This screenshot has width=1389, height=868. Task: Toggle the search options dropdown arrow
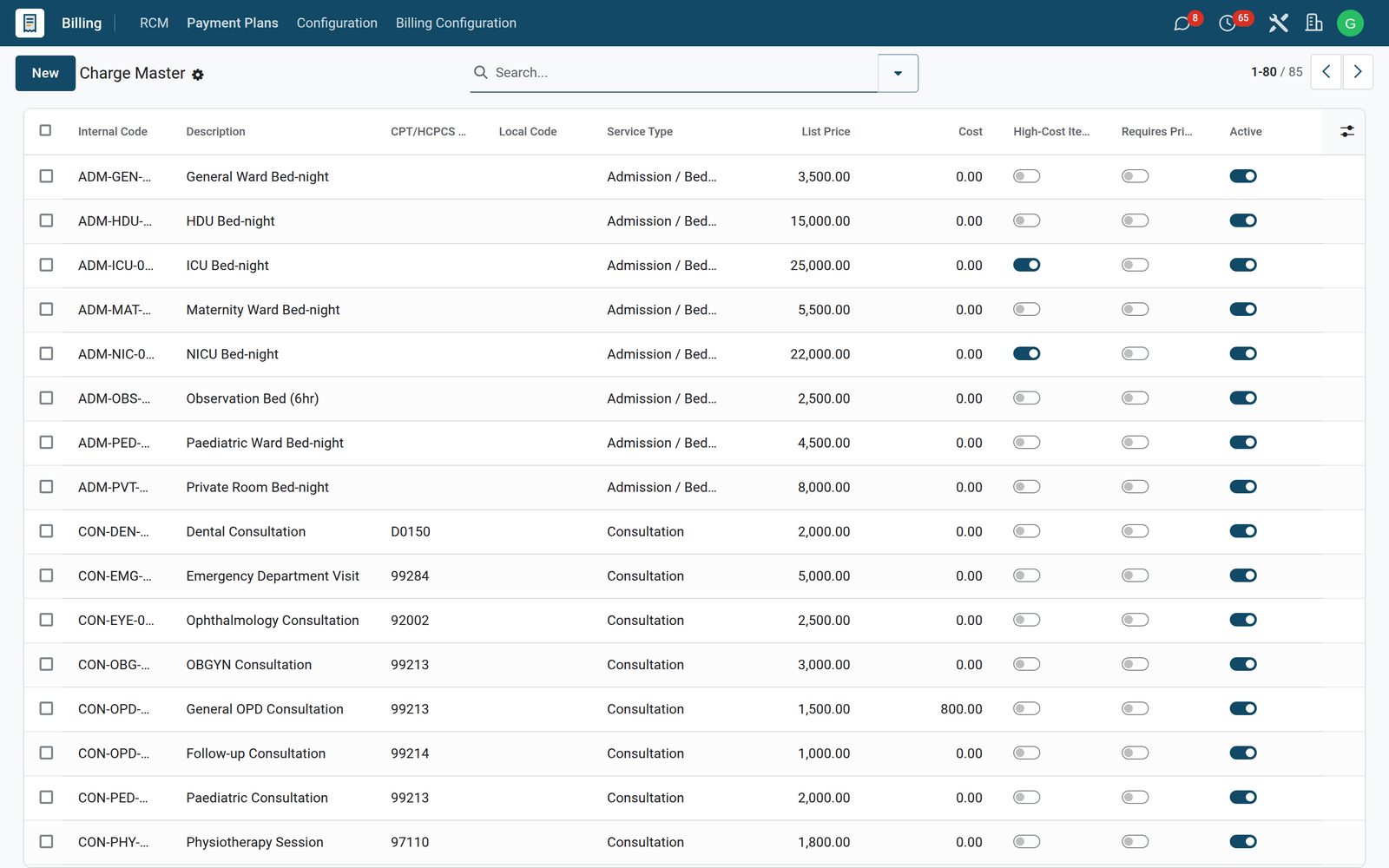(x=898, y=73)
